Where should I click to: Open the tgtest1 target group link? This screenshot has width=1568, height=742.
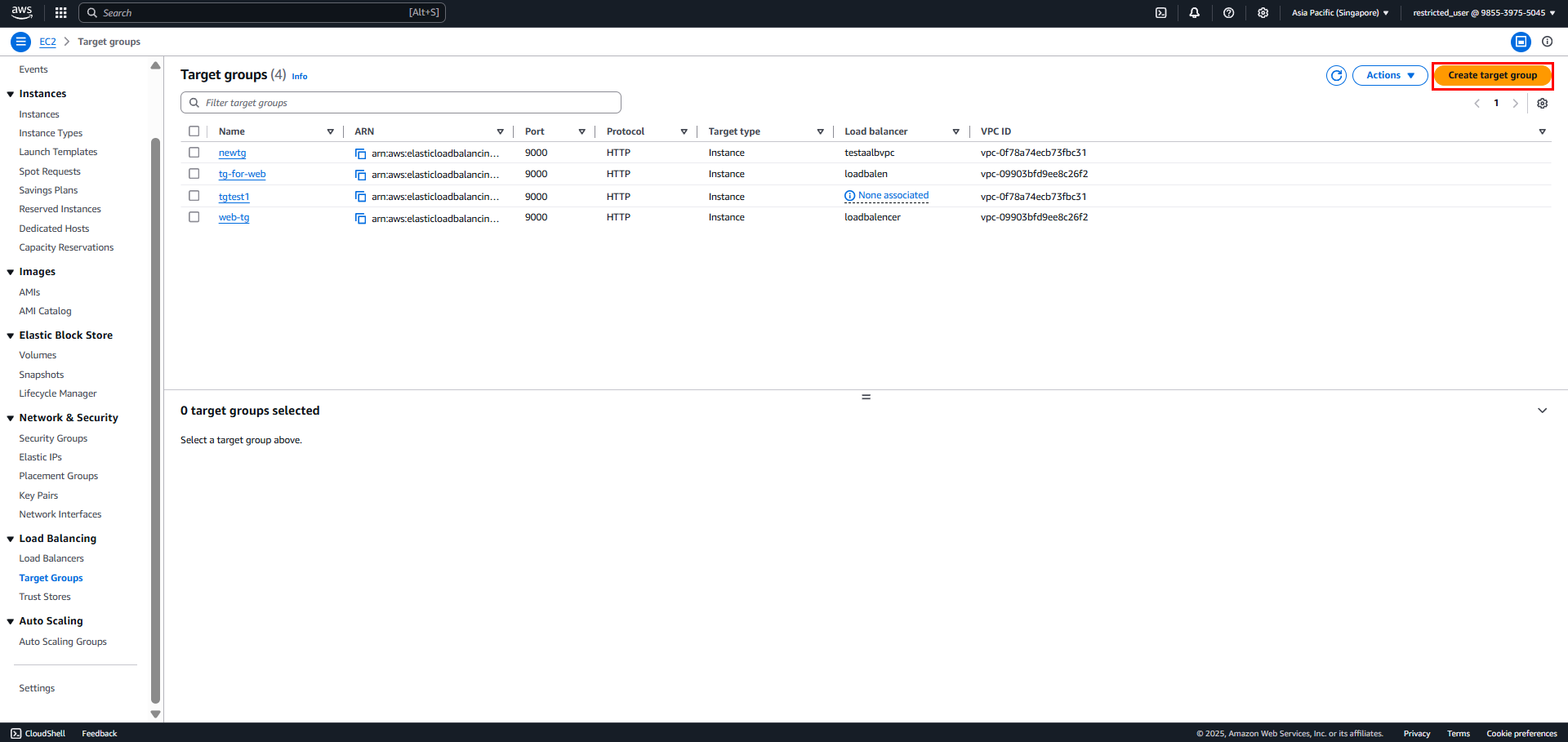pyautogui.click(x=234, y=197)
